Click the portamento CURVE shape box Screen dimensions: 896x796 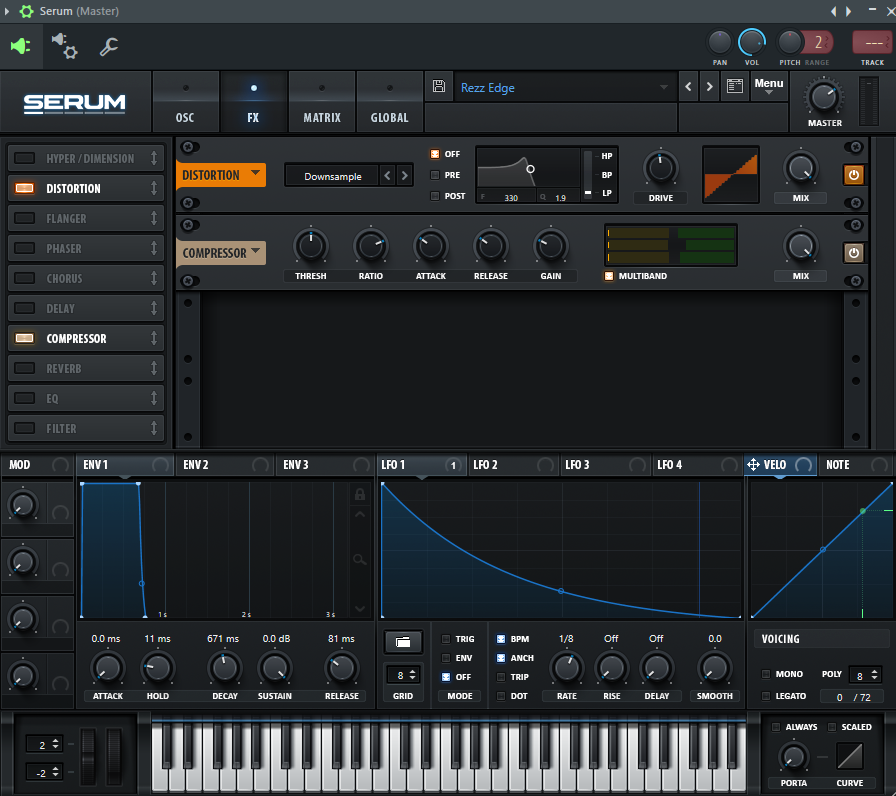click(x=850, y=756)
